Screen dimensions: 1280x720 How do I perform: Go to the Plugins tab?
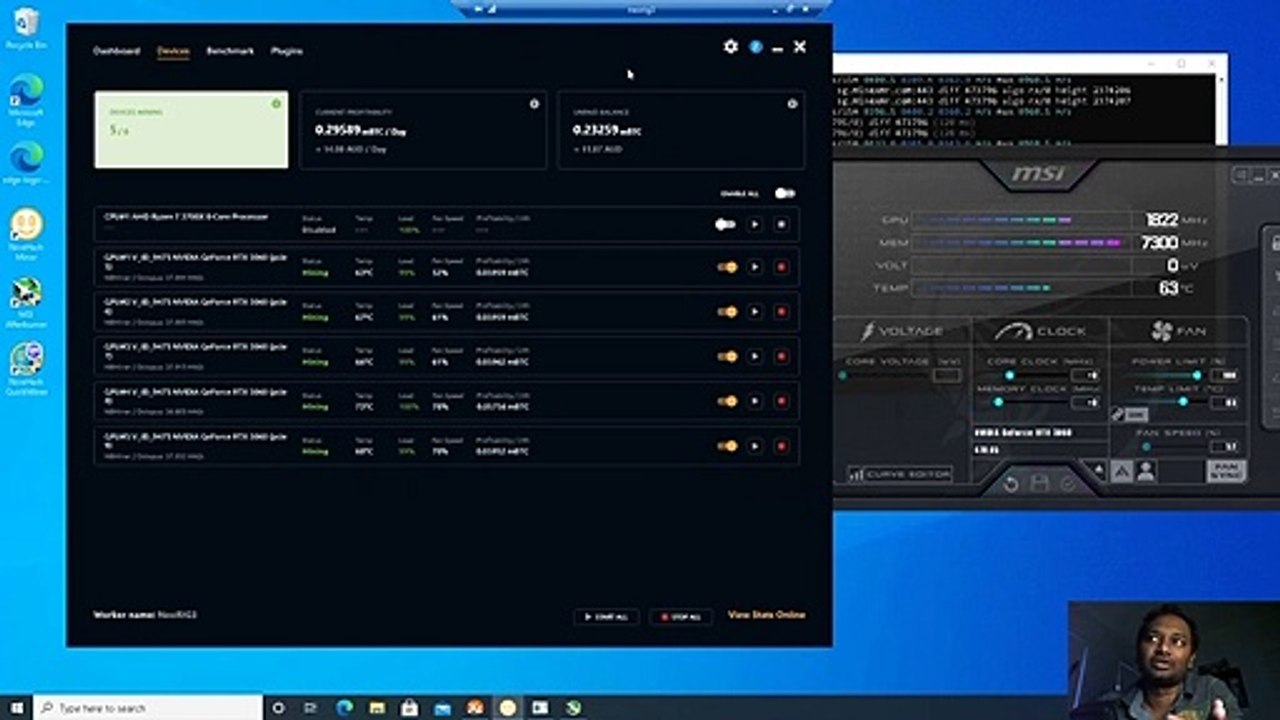287,51
